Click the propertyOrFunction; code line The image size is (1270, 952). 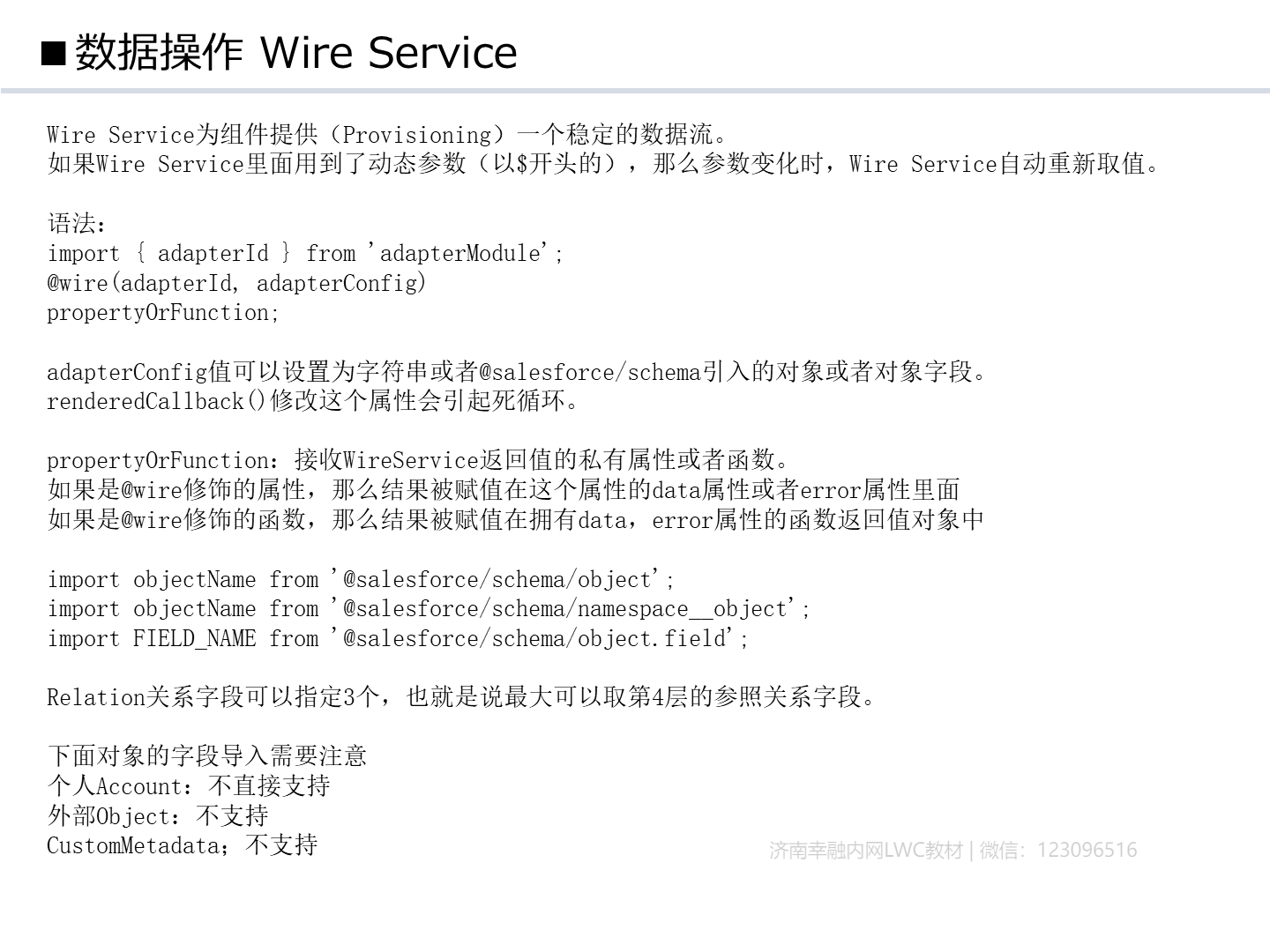click(163, 313)
